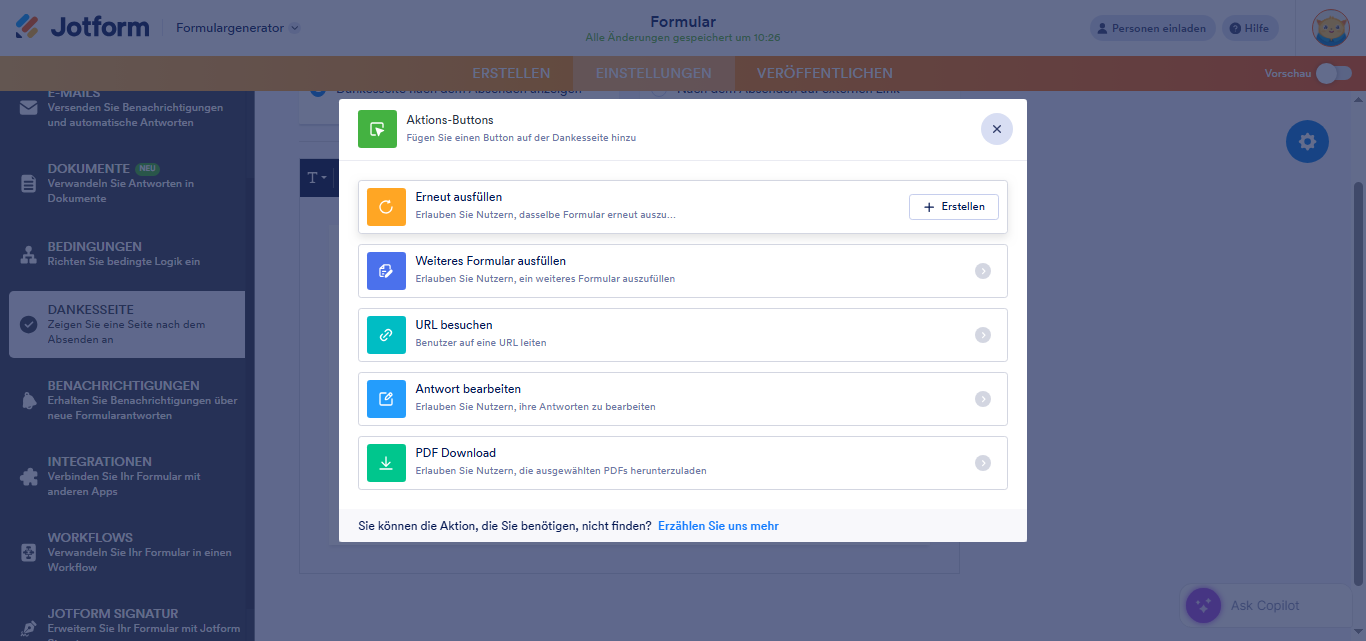This screenshot has height=641, width=1366.
Task: Expand the PDF Download arrow
Action: [x=983, y=463]
